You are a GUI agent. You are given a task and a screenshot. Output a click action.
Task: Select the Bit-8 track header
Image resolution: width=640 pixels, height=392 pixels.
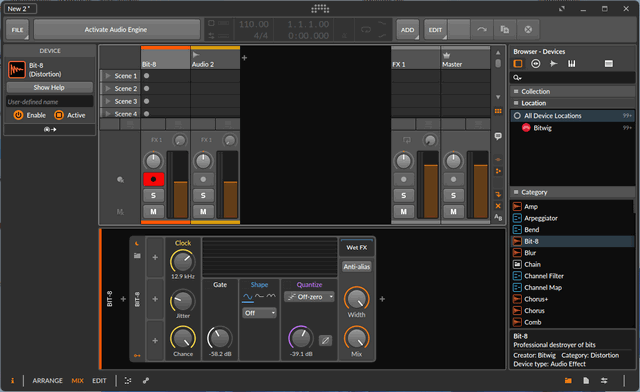pos(165,59)
